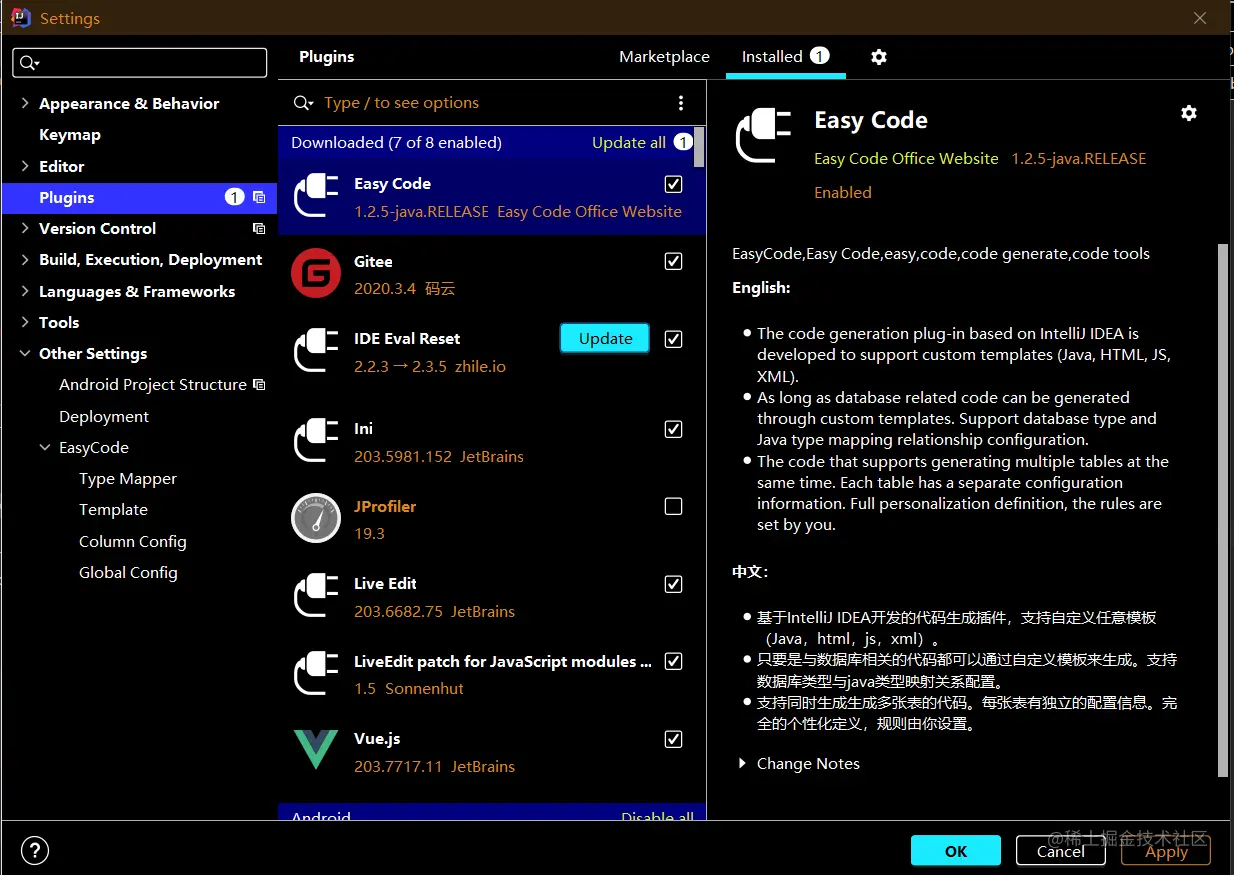Open the Easy Code detail gear menu
Screen dimensions: 1234x875
(x=1189, y=113)
